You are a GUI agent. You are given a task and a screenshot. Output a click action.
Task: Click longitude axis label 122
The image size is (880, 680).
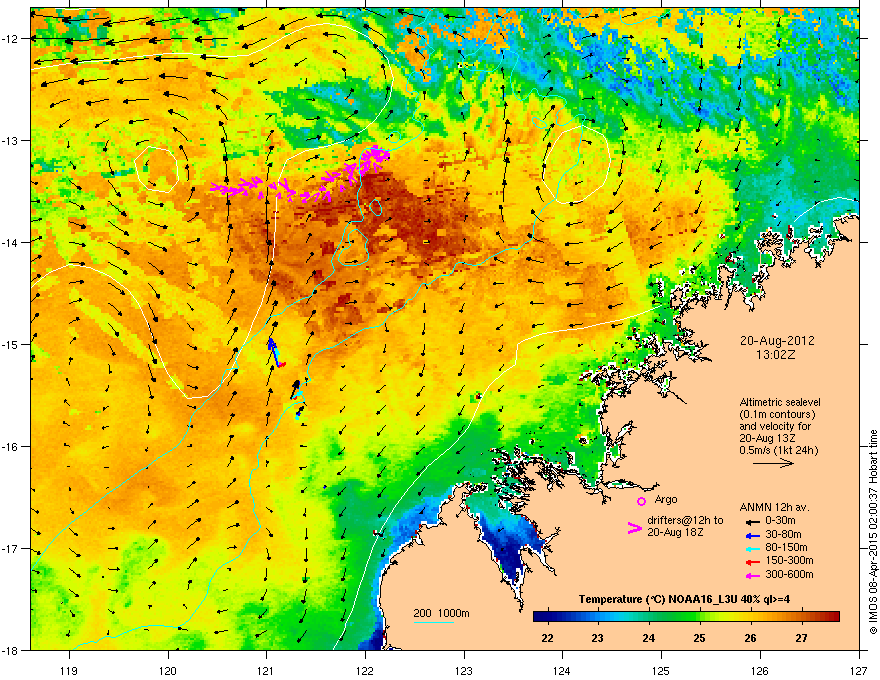(365, 670)
